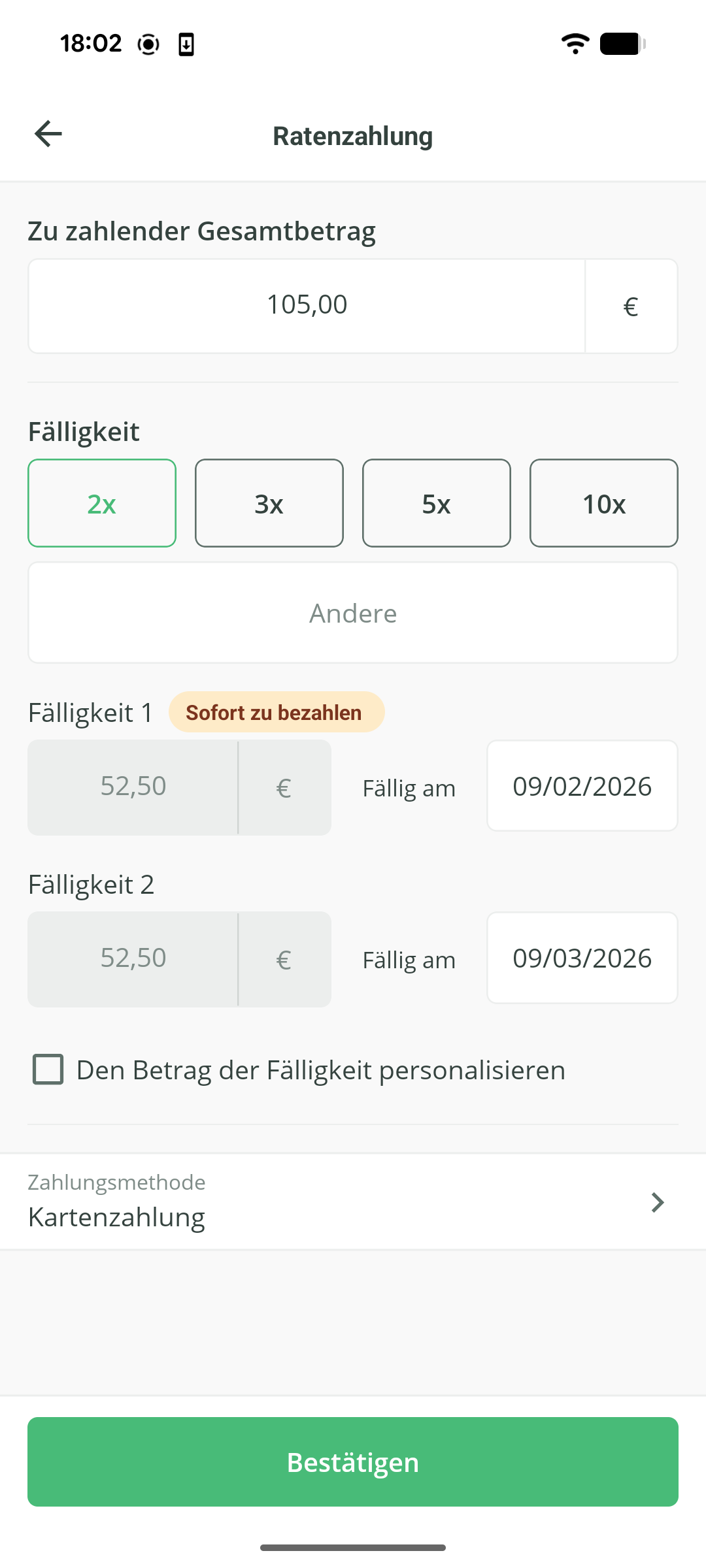Viewport: 706px width, 1568px height.
Task: Open the Zahlungsmethode chevron
Action: pyautogui.click(x=658, y=1202)
